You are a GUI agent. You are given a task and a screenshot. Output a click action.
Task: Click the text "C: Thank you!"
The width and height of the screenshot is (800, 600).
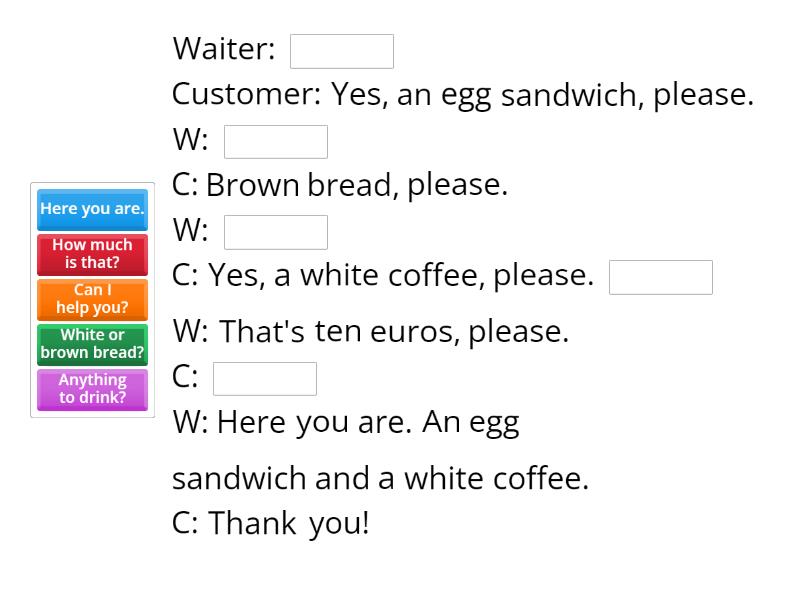[x=272, y=521]
